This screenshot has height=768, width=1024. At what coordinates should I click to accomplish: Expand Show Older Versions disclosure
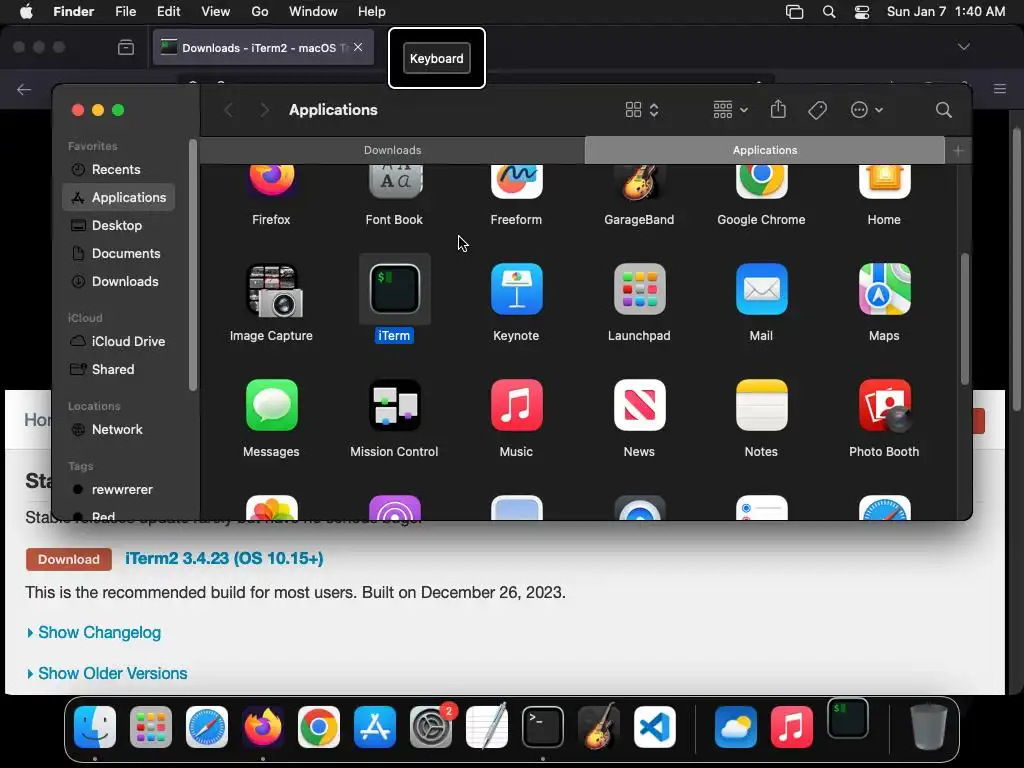click(x=107, y=673)
